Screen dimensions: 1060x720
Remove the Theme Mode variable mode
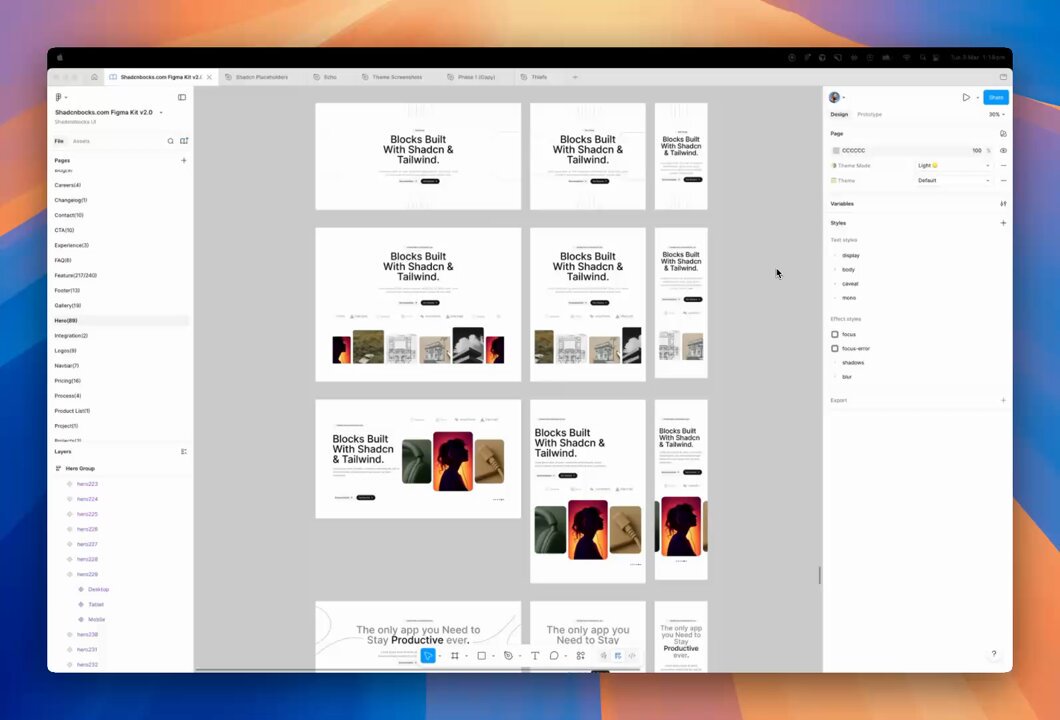click(x=1003, y=166)
